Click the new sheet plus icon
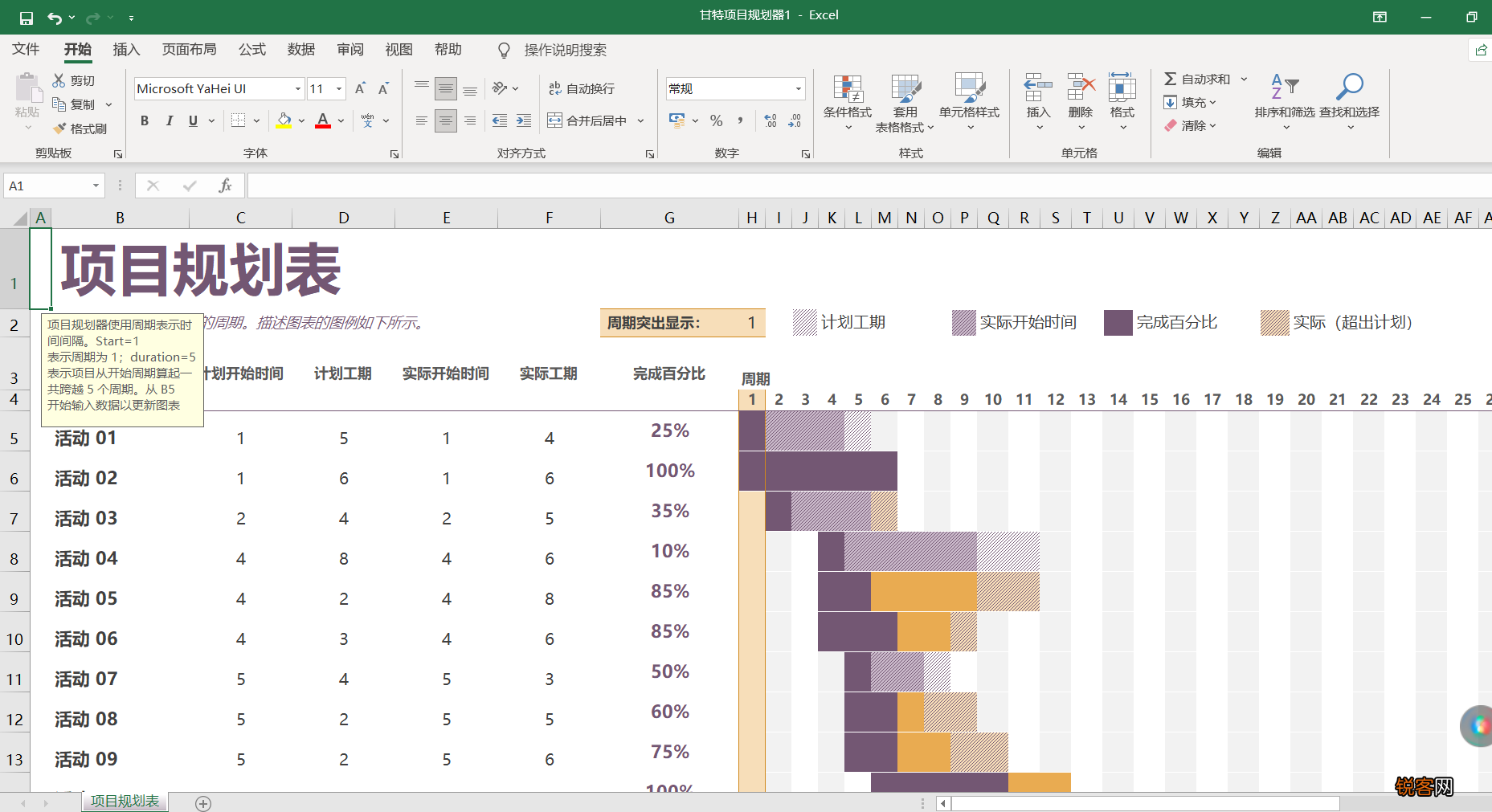Image resolution: width=1492 pixels, height=812 pixels. coord(203,803)
